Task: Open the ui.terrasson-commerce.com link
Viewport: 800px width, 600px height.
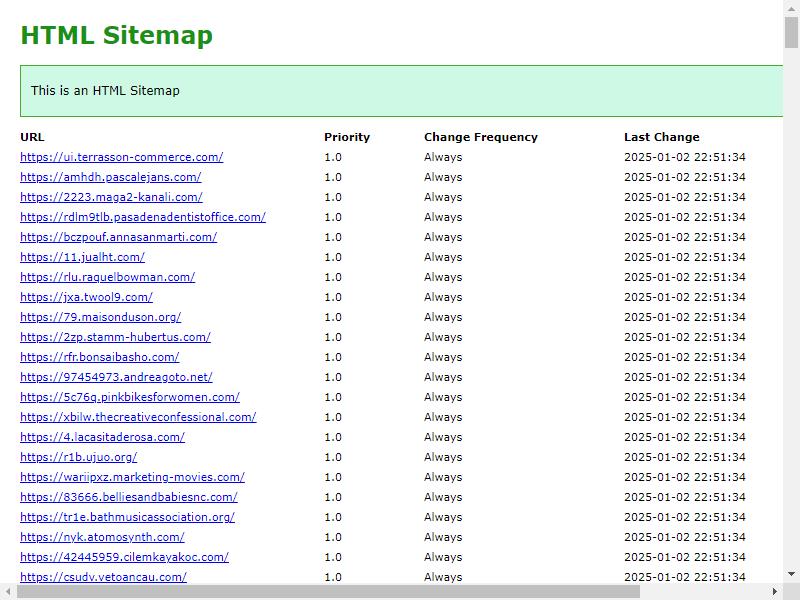Action: 121,157
